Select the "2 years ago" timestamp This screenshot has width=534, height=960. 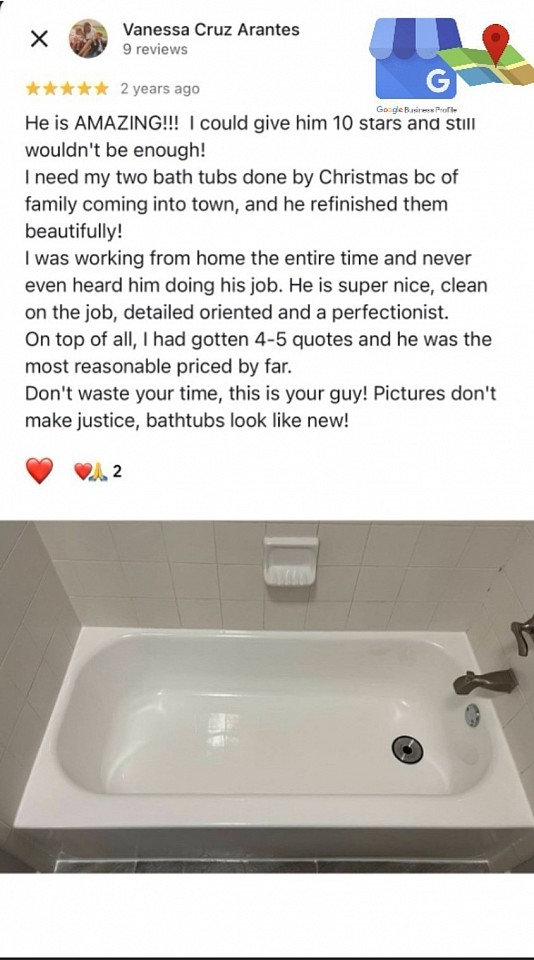[160, 89]
